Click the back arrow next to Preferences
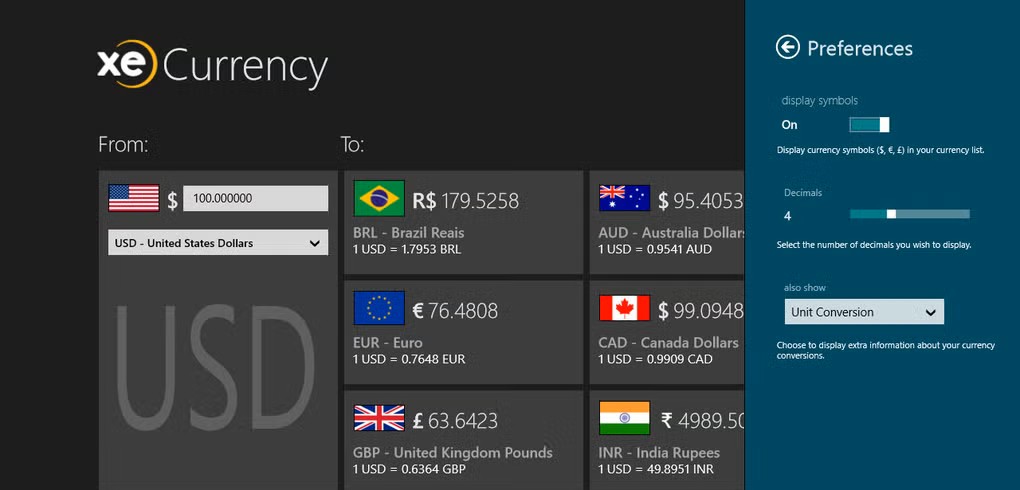 pos(788,47)
